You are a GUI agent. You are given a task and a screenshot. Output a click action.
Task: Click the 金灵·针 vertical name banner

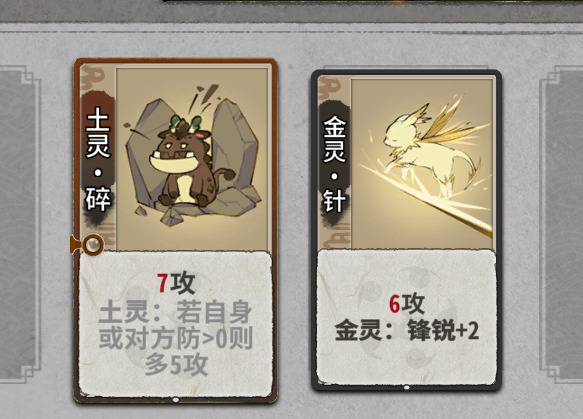tap(334, 164)
